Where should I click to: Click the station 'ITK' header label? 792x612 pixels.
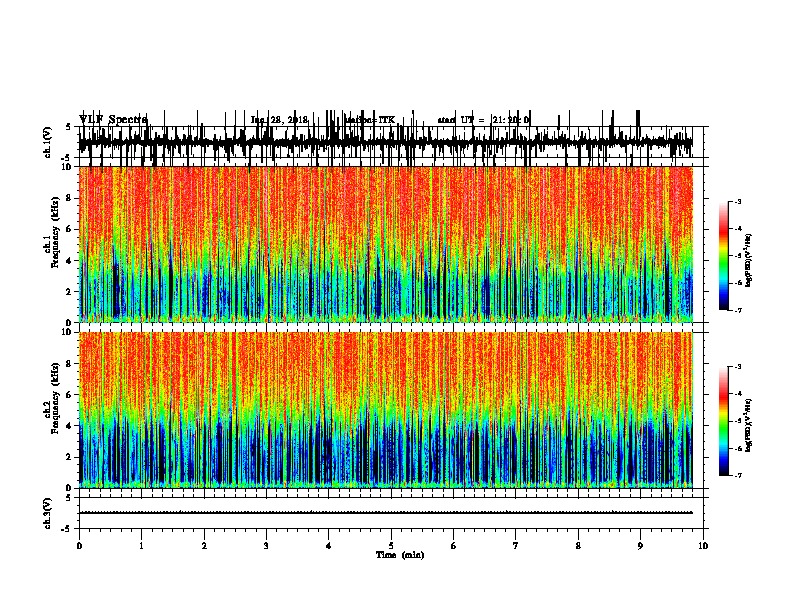click(x=386, y=120)
